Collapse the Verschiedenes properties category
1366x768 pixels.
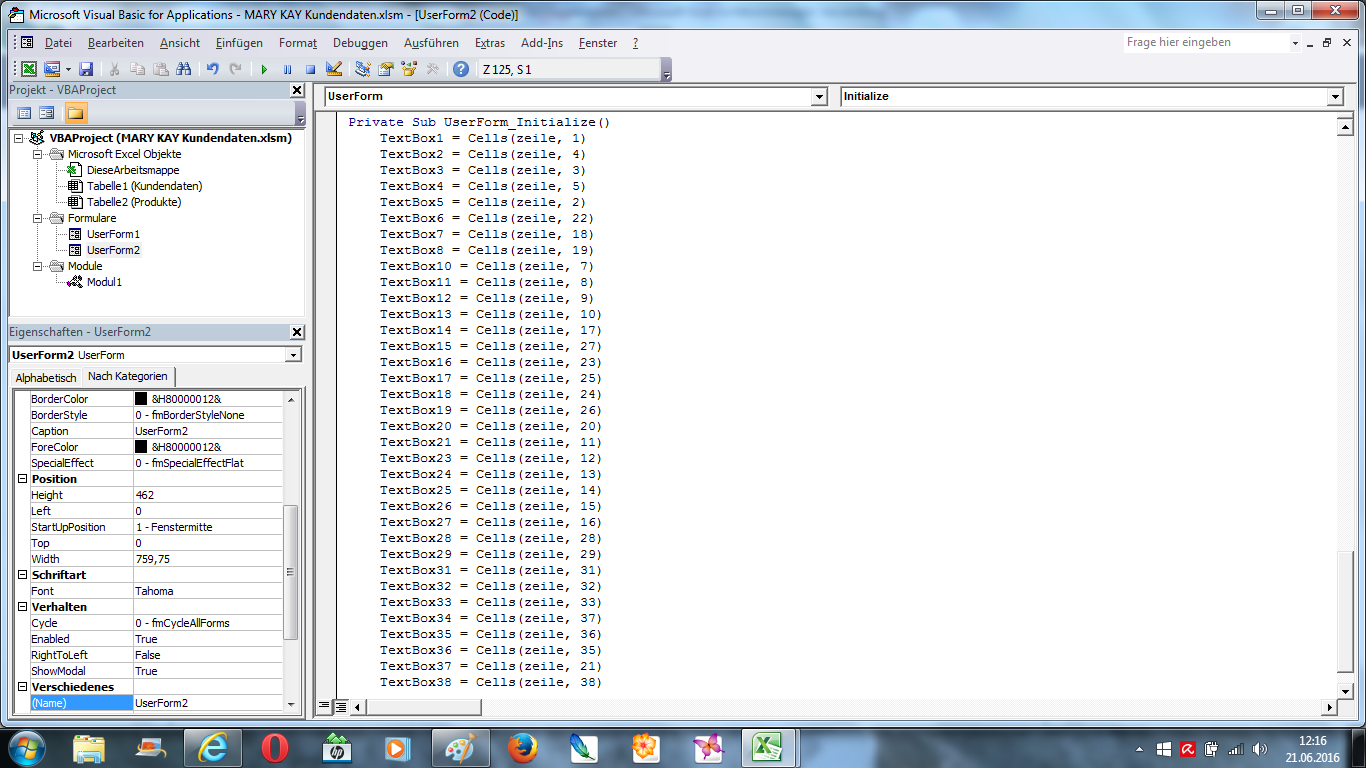coord(22,687)
